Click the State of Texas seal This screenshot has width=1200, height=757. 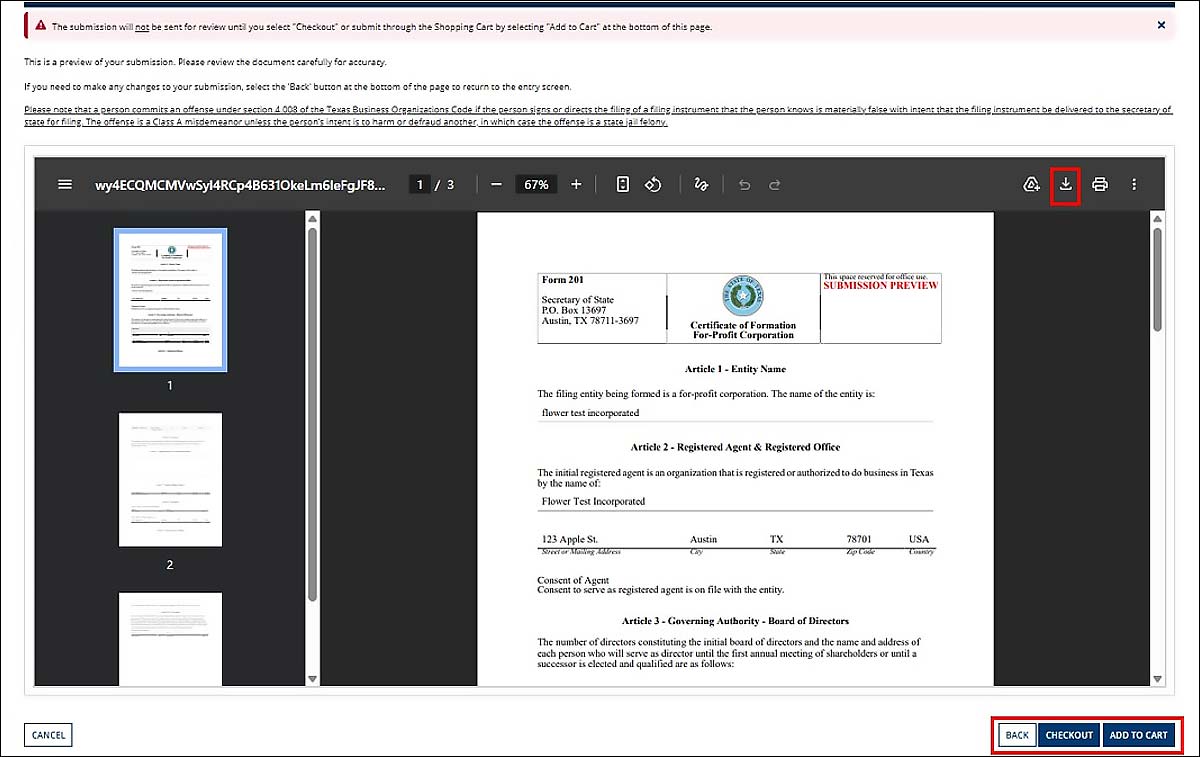point(743,297)
